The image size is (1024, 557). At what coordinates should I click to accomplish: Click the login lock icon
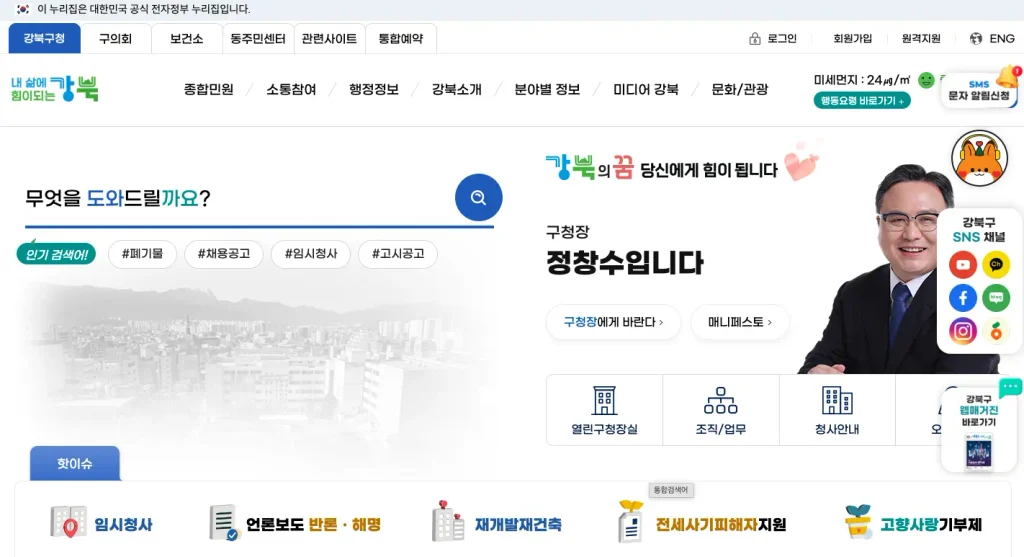point(754,39)
